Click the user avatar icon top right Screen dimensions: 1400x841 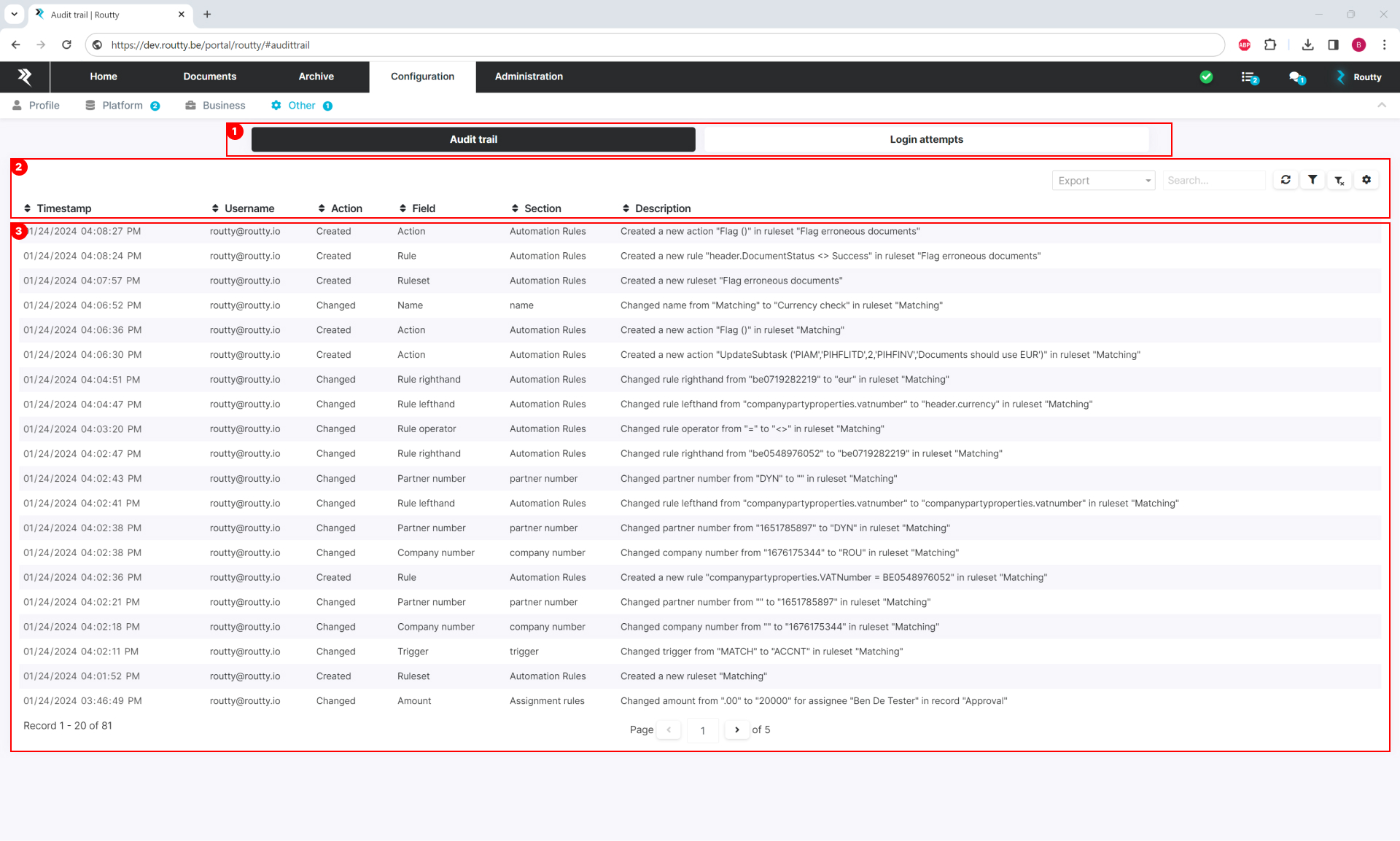click(1359, 45)
